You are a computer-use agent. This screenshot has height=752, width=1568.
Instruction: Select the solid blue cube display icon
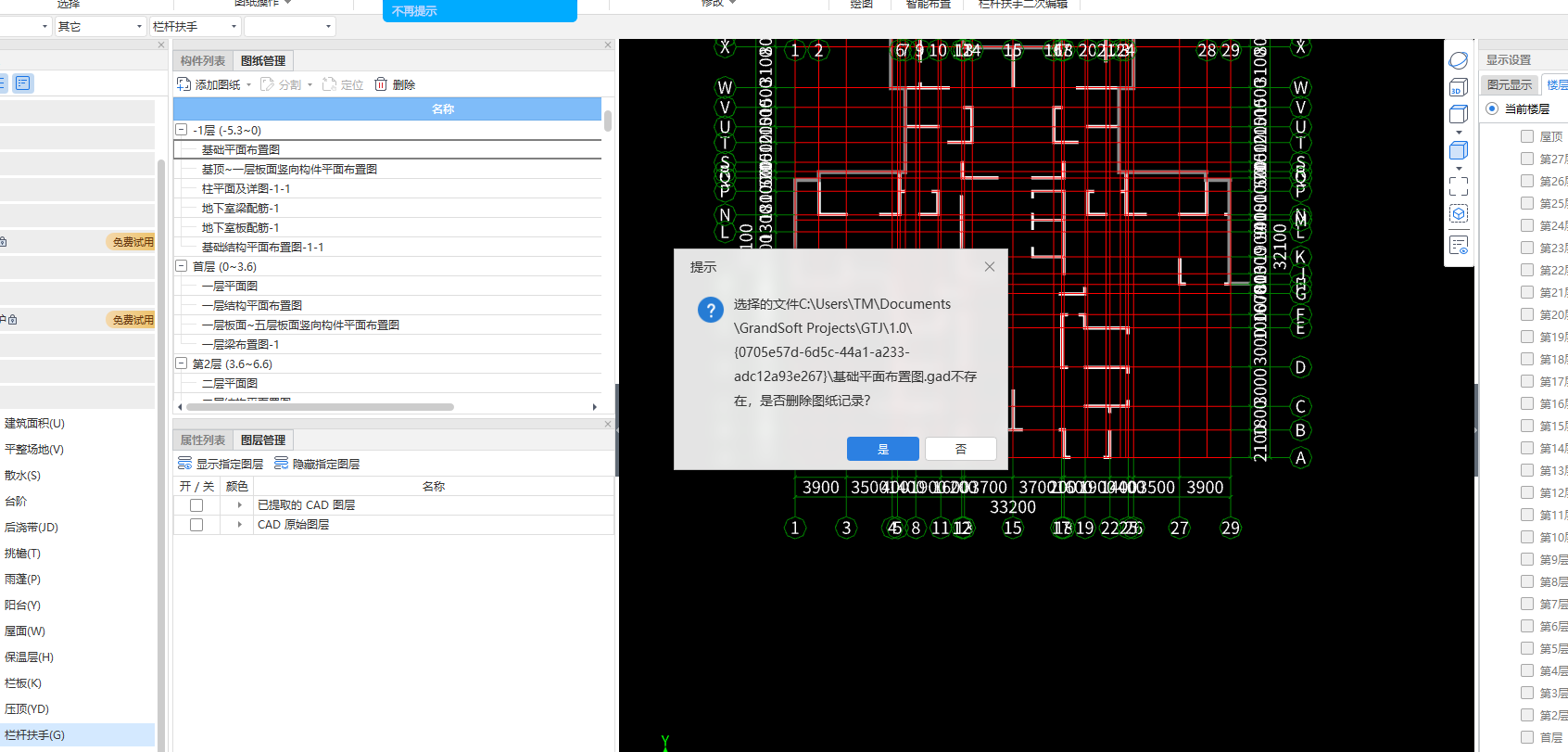point(1458,150)
